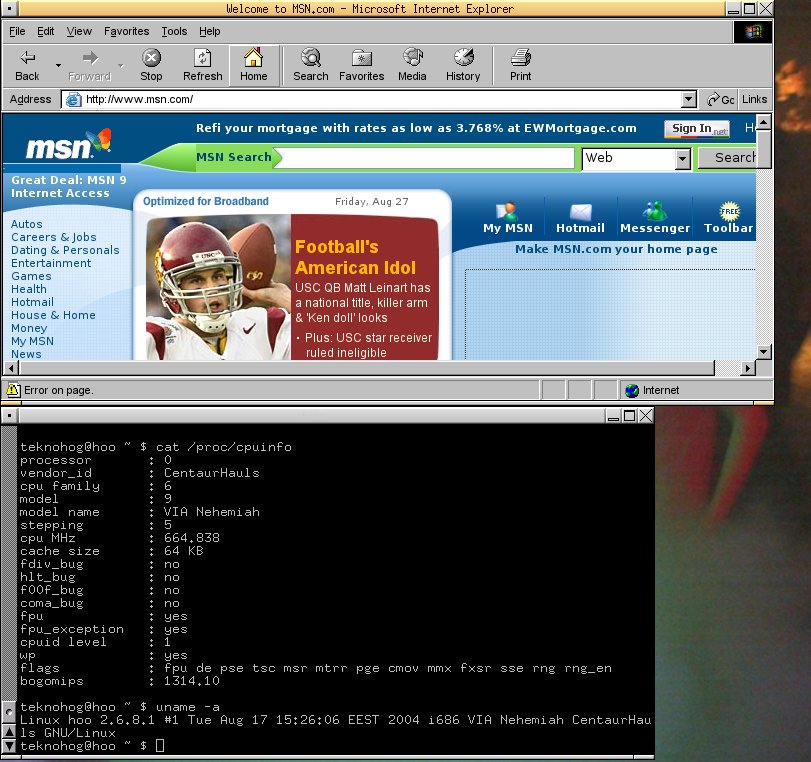Click the Stop icon in toolbar
This screenshot has width=811, height=762.
pos(151,57)
